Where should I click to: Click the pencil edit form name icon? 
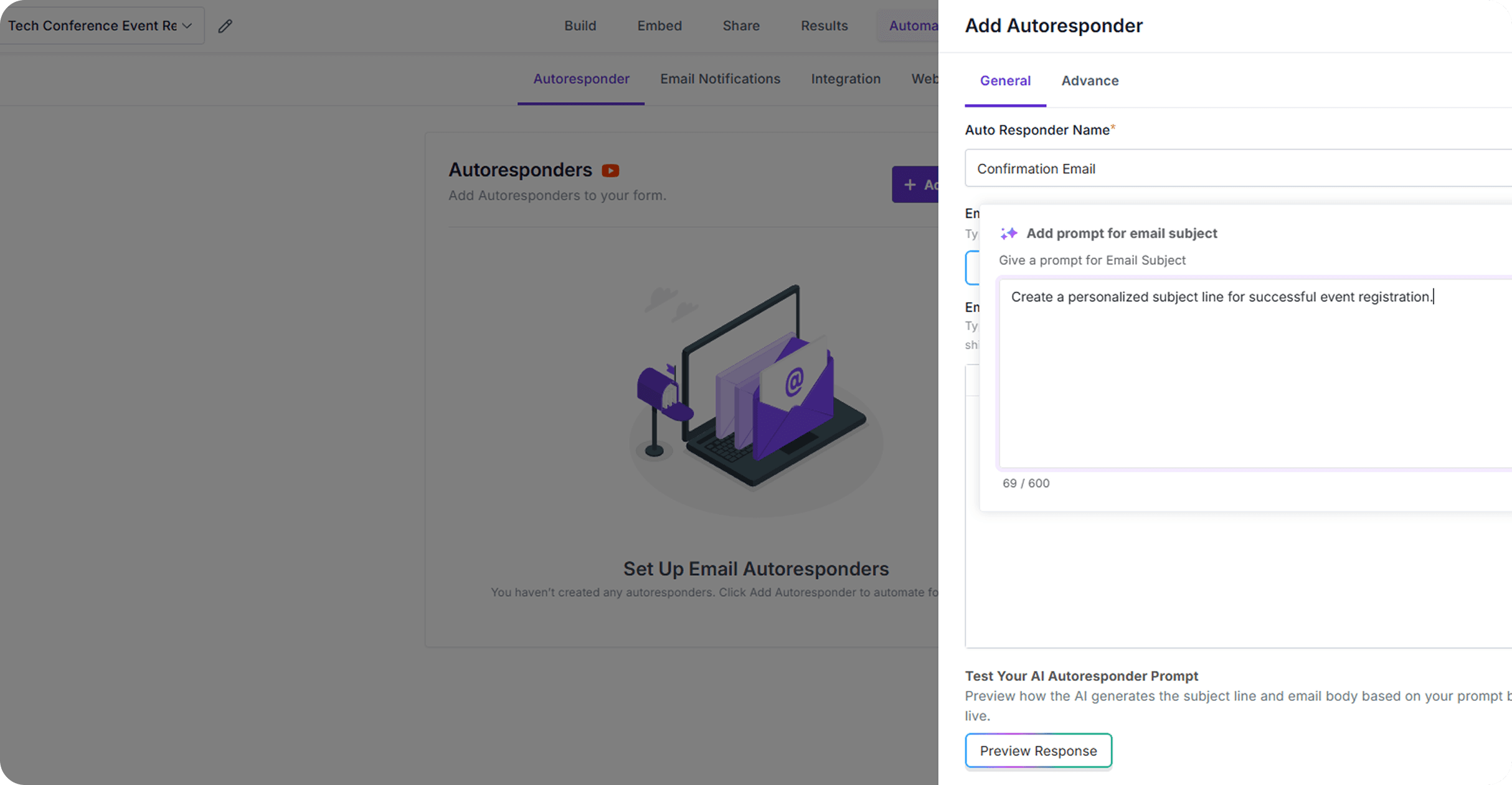225,26
